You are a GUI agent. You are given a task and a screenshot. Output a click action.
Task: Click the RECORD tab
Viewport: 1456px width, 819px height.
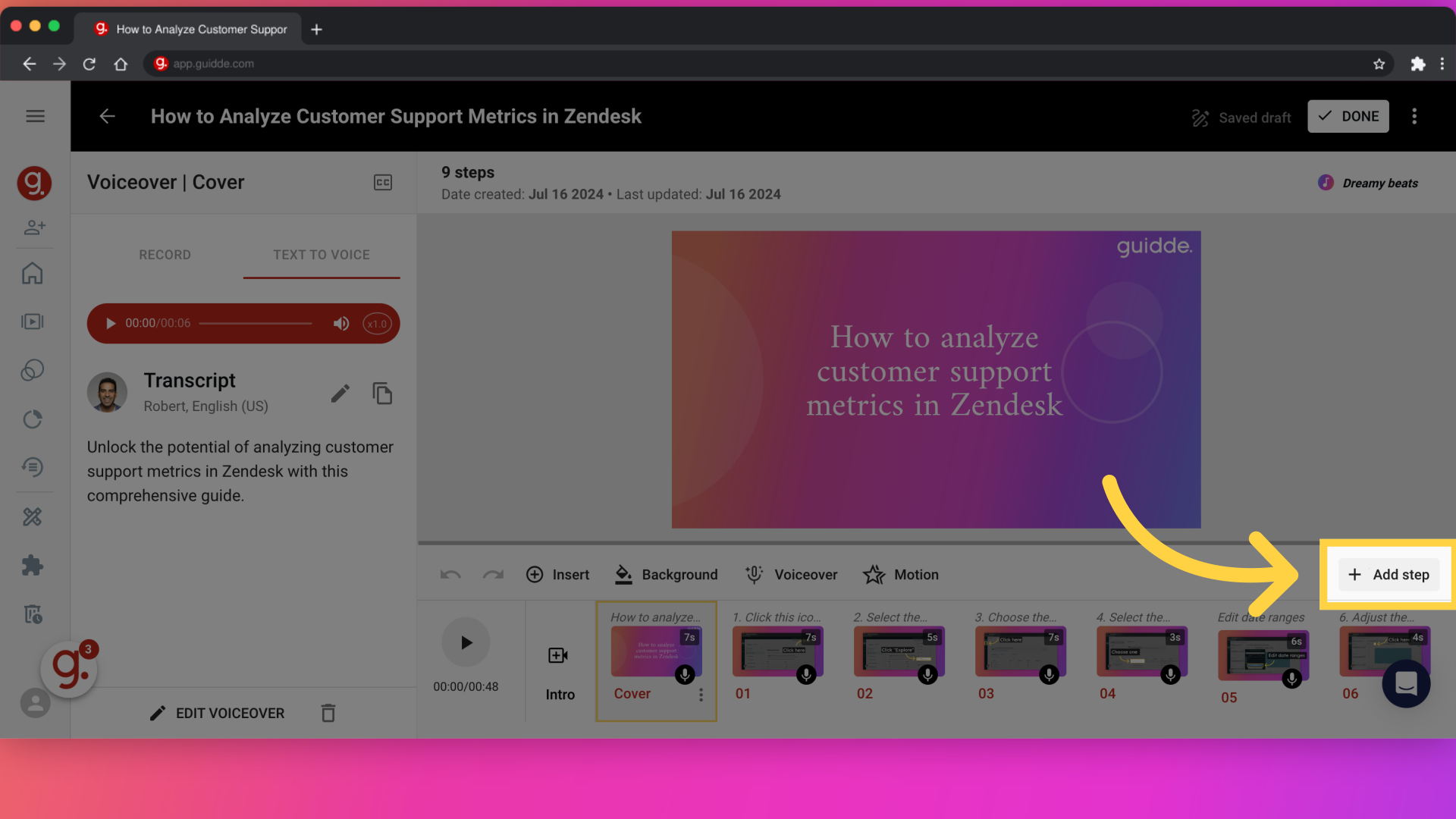[165, 254]
